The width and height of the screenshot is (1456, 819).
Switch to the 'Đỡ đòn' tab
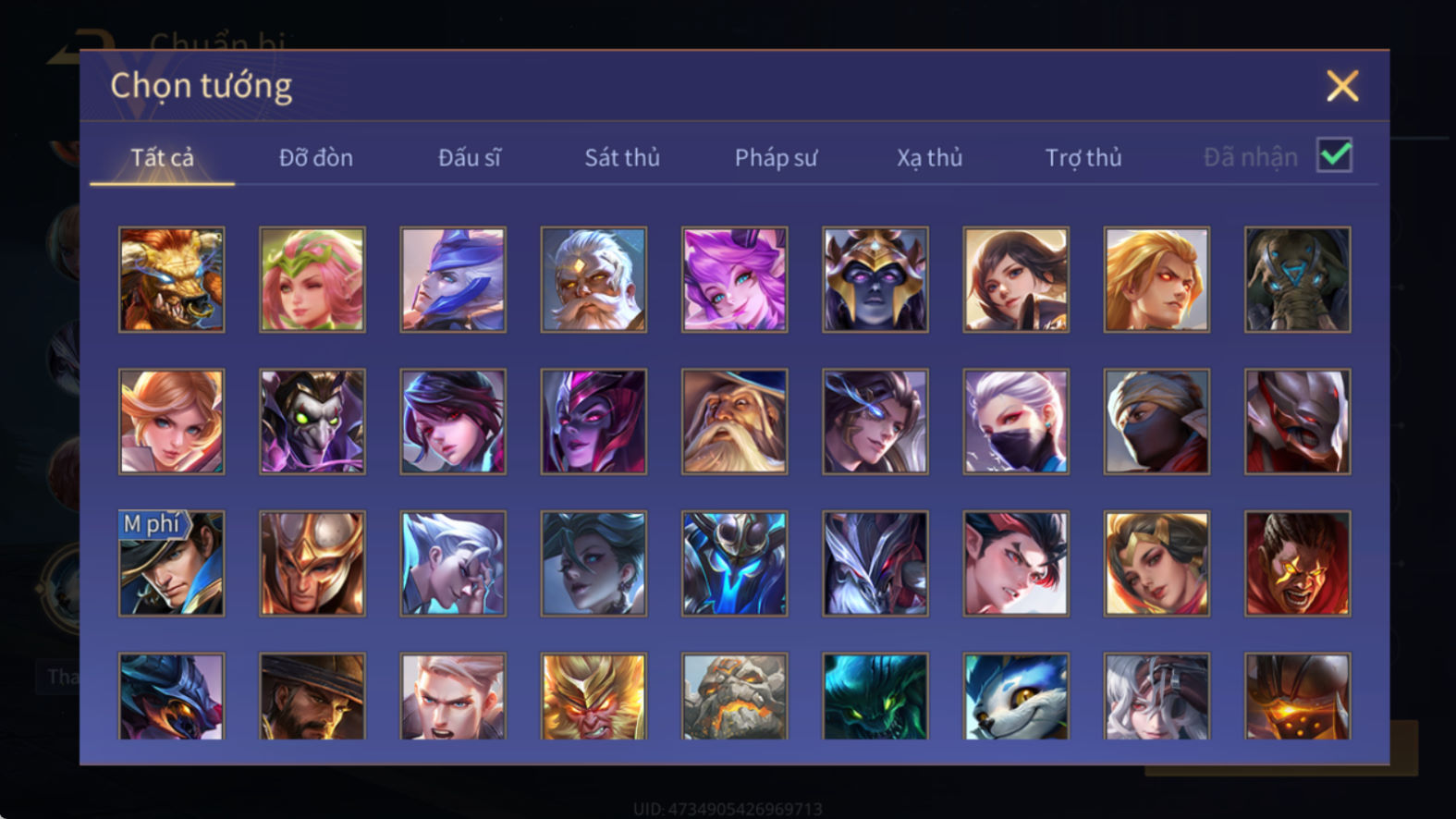316,158
